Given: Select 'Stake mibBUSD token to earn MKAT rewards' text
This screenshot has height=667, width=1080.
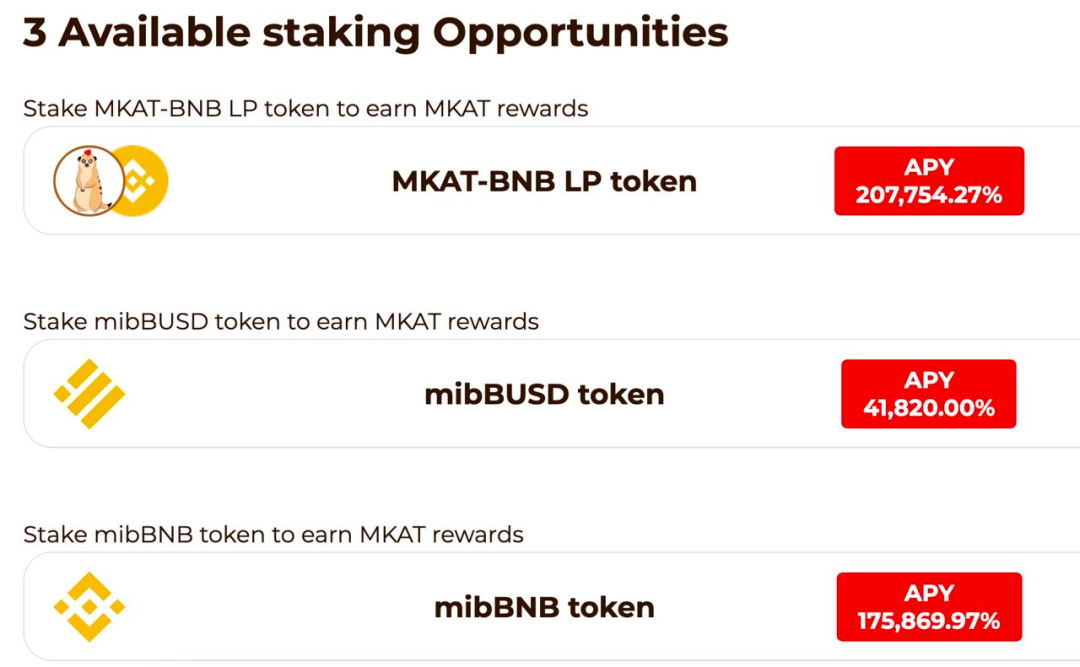Looking at the screenshot, I should (x=281, y=321).
